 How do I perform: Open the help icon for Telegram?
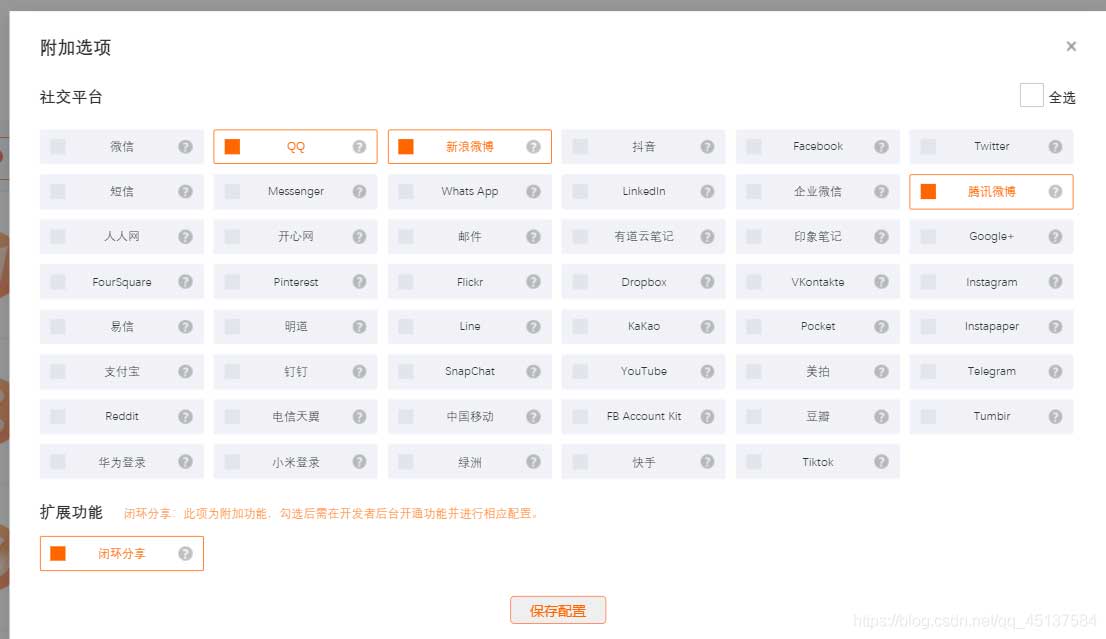pos(1055,371)
